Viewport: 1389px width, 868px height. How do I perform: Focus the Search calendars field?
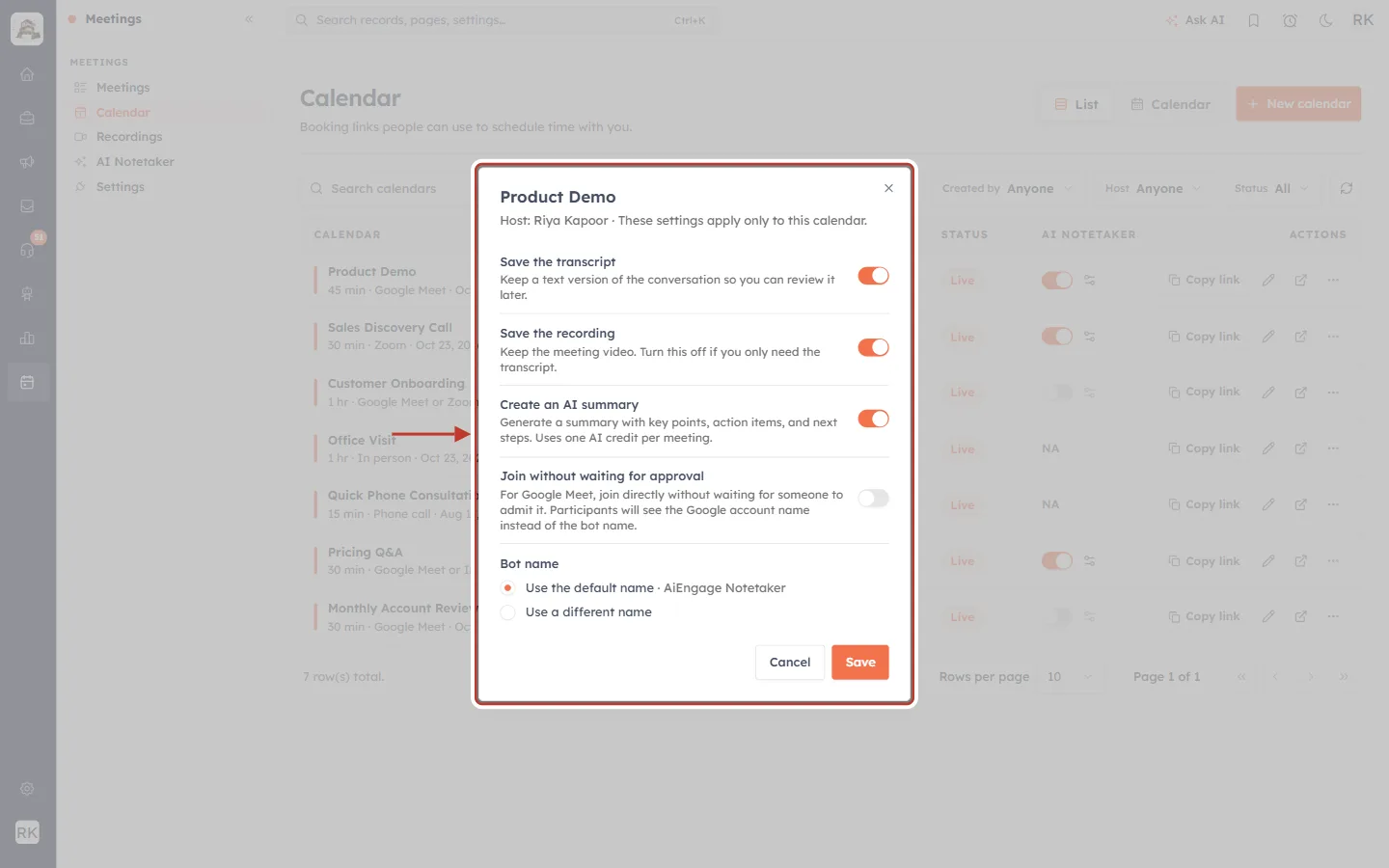click(x=386, y=189)
